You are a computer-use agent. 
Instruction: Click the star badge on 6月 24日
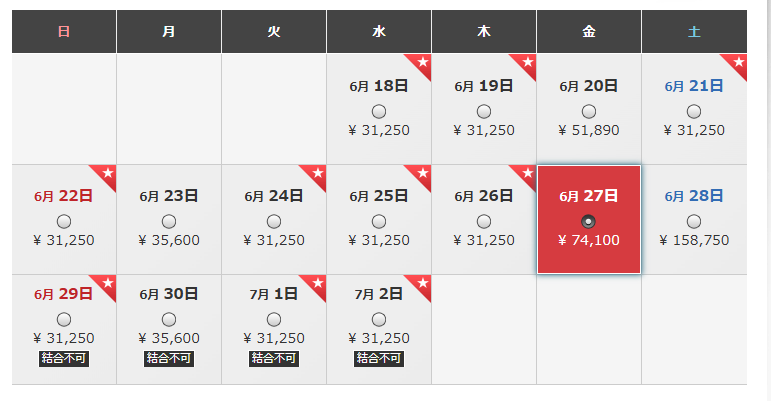coord(316,174)
